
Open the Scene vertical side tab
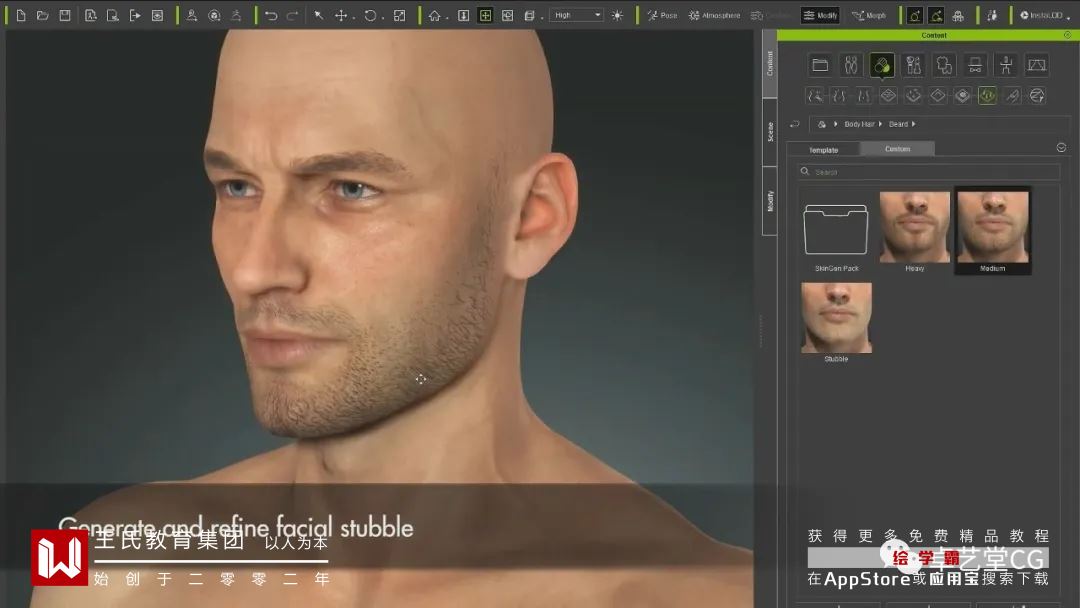[770, 132]
